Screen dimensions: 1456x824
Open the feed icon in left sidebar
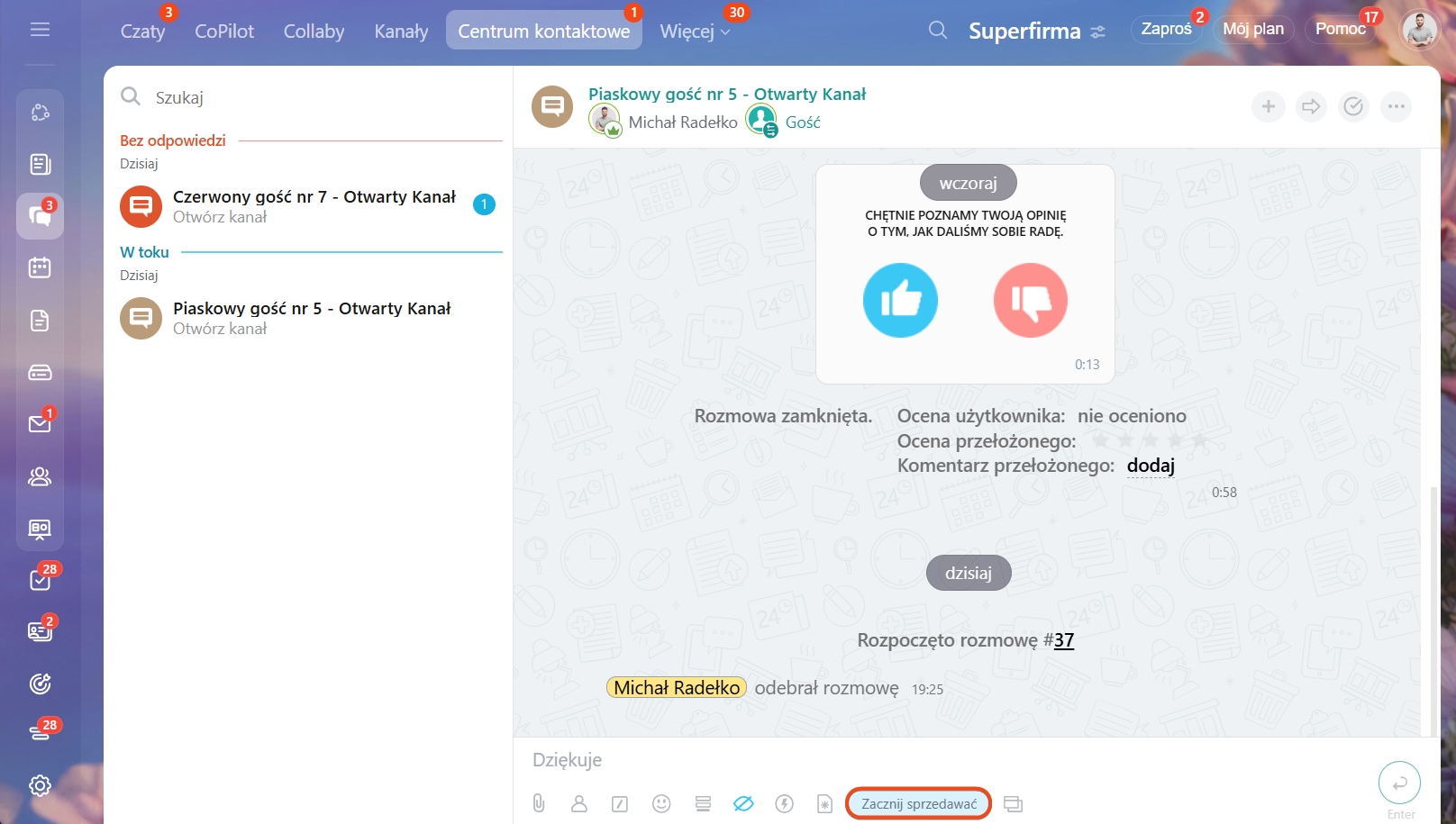(x=40, y=164)
